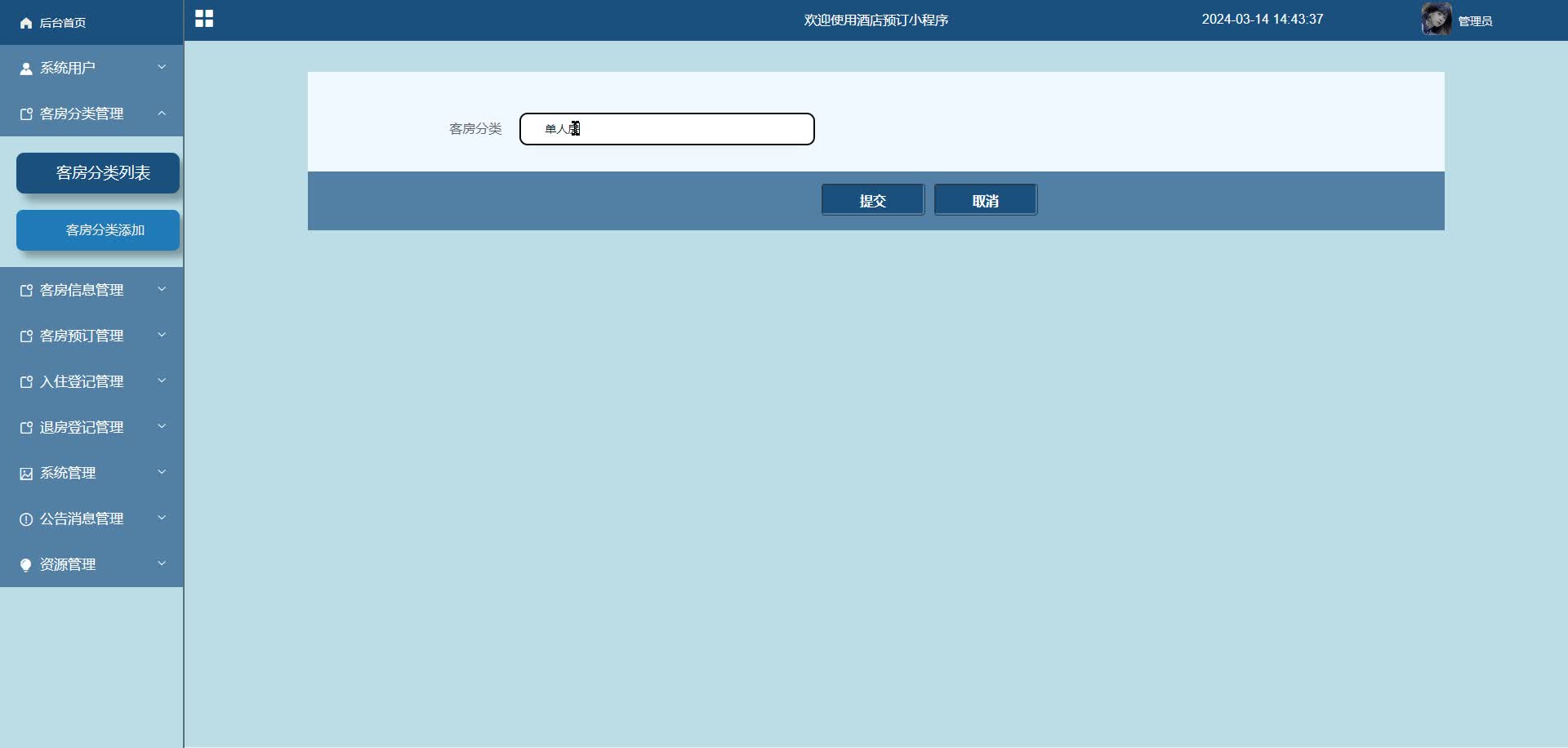The height and width of the screenshot is (748, 1568).
Task: Click the icon beside 客房分类管理
Action: (26, 114)
